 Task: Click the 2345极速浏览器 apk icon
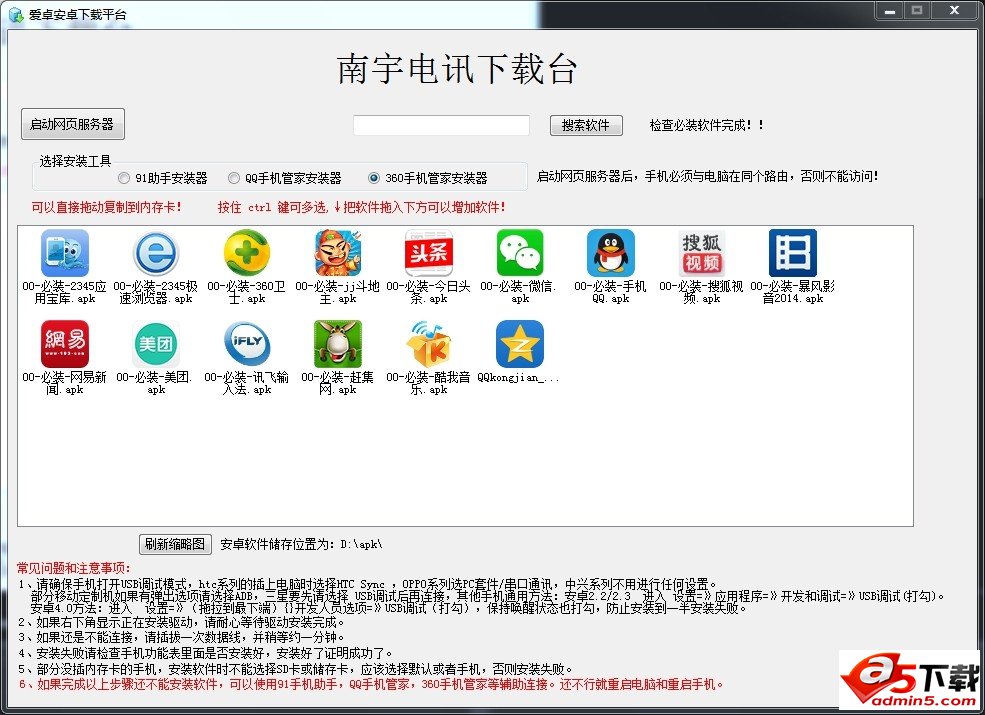pyautogui.click(x=155, y=253)
